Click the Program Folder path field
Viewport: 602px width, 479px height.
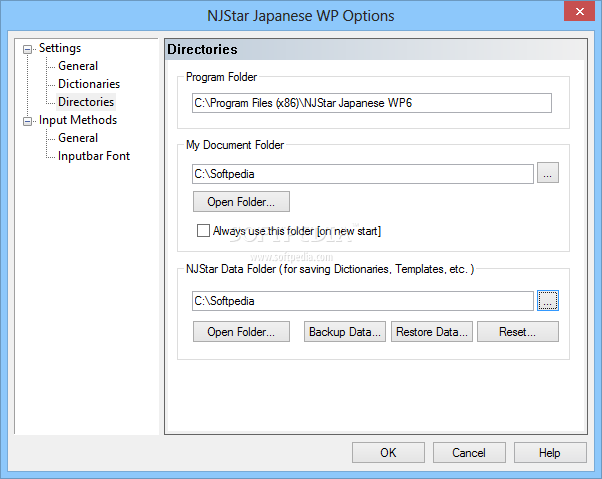click(372, 103)
